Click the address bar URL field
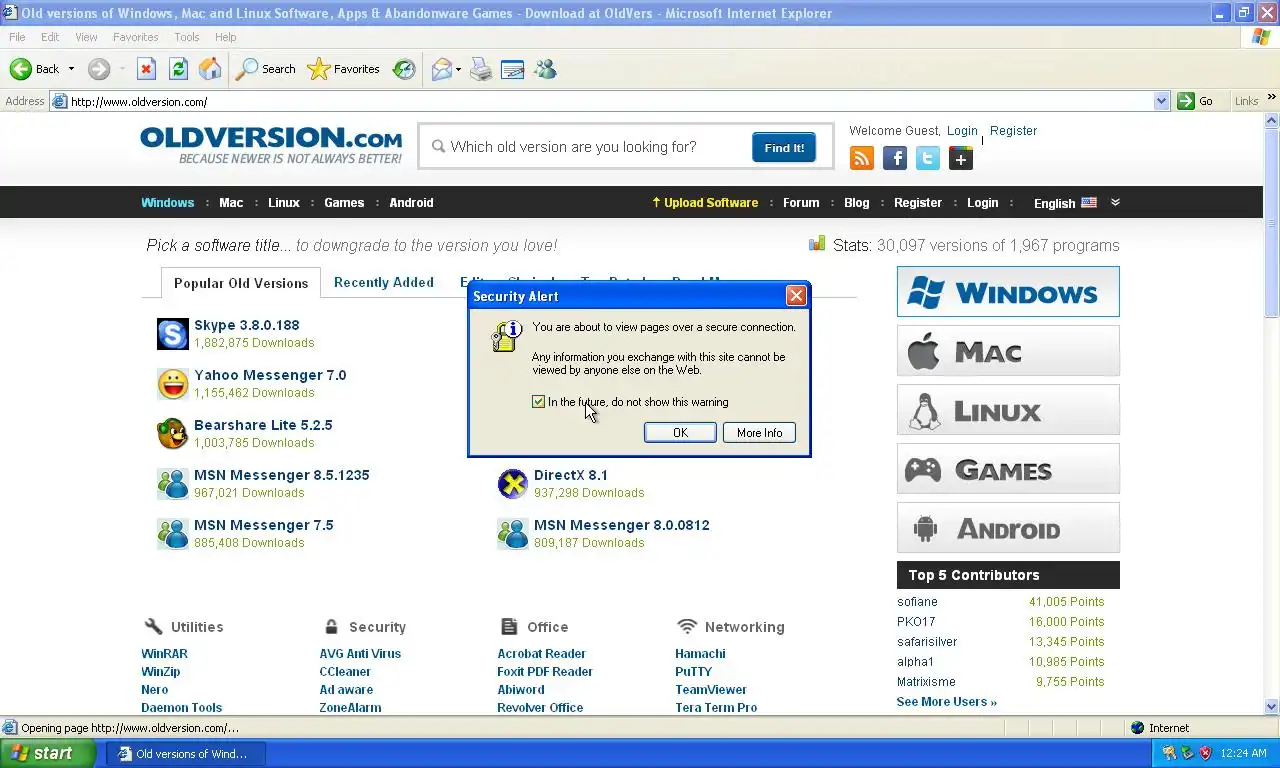The width and height of the screenshot is (1280, 768). [x=610, y=101]
